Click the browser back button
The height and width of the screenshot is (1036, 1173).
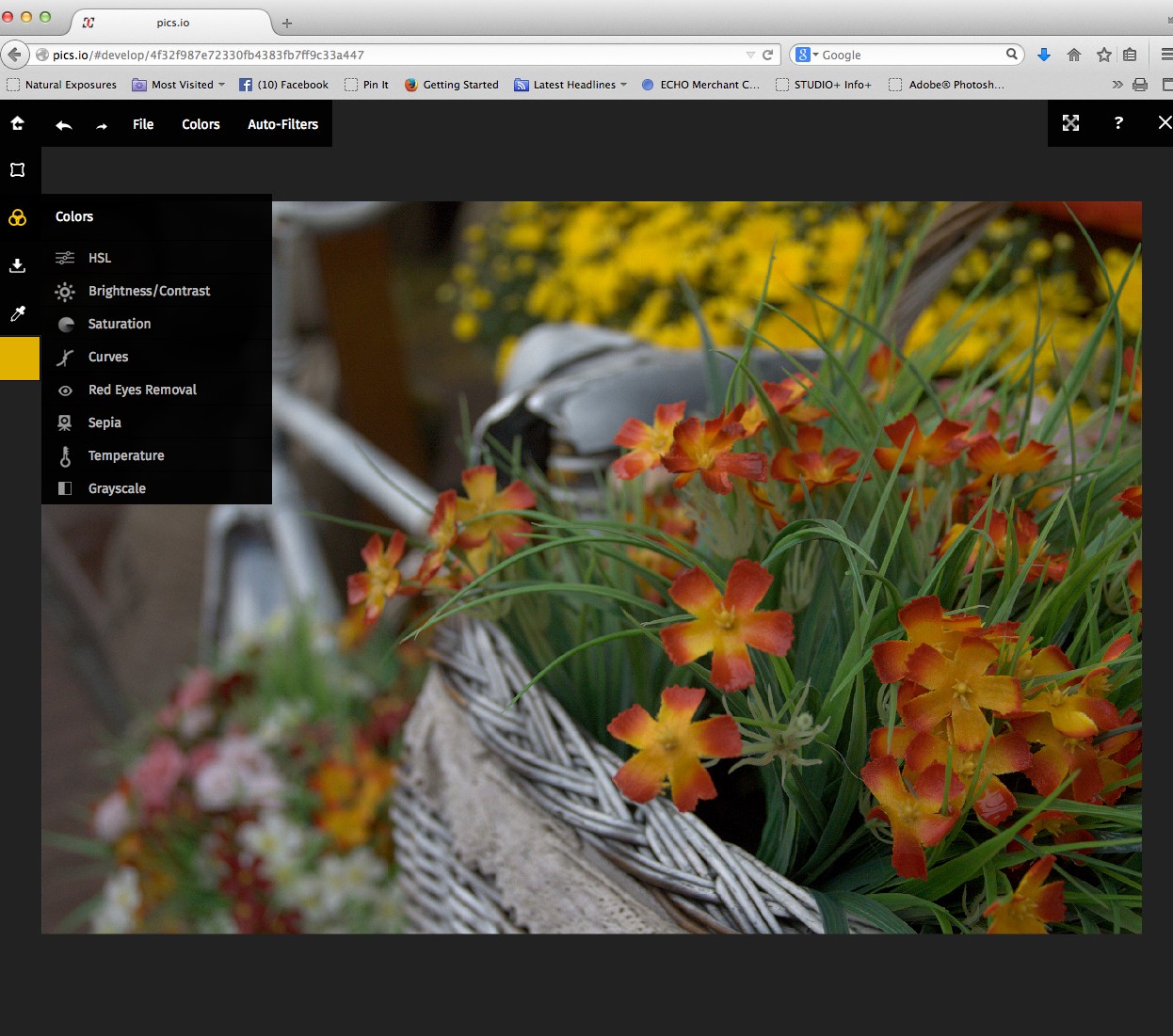[x=14, y=55]
